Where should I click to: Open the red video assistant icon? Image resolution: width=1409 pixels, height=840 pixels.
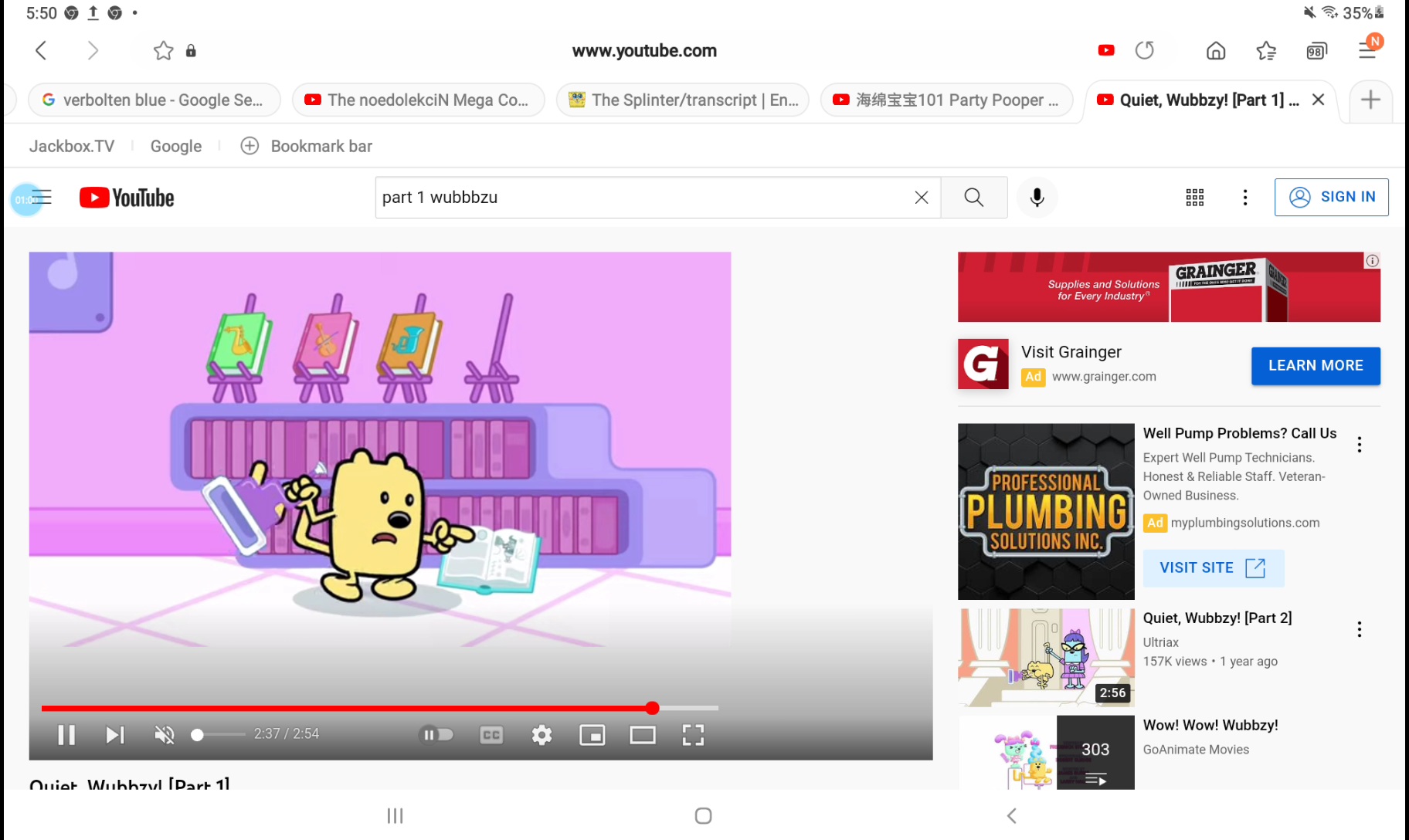(1106, 50)
